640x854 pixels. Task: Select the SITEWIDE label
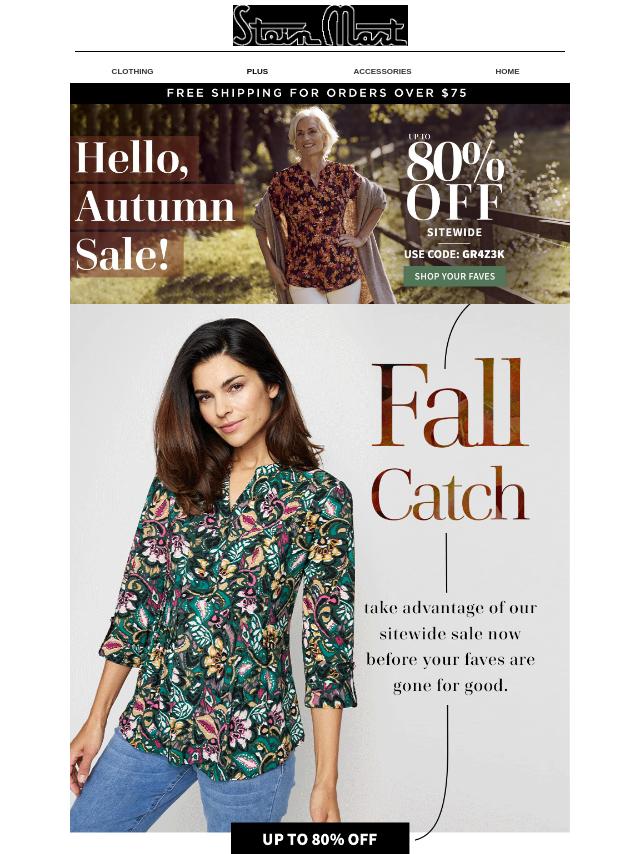click(454, 232)
